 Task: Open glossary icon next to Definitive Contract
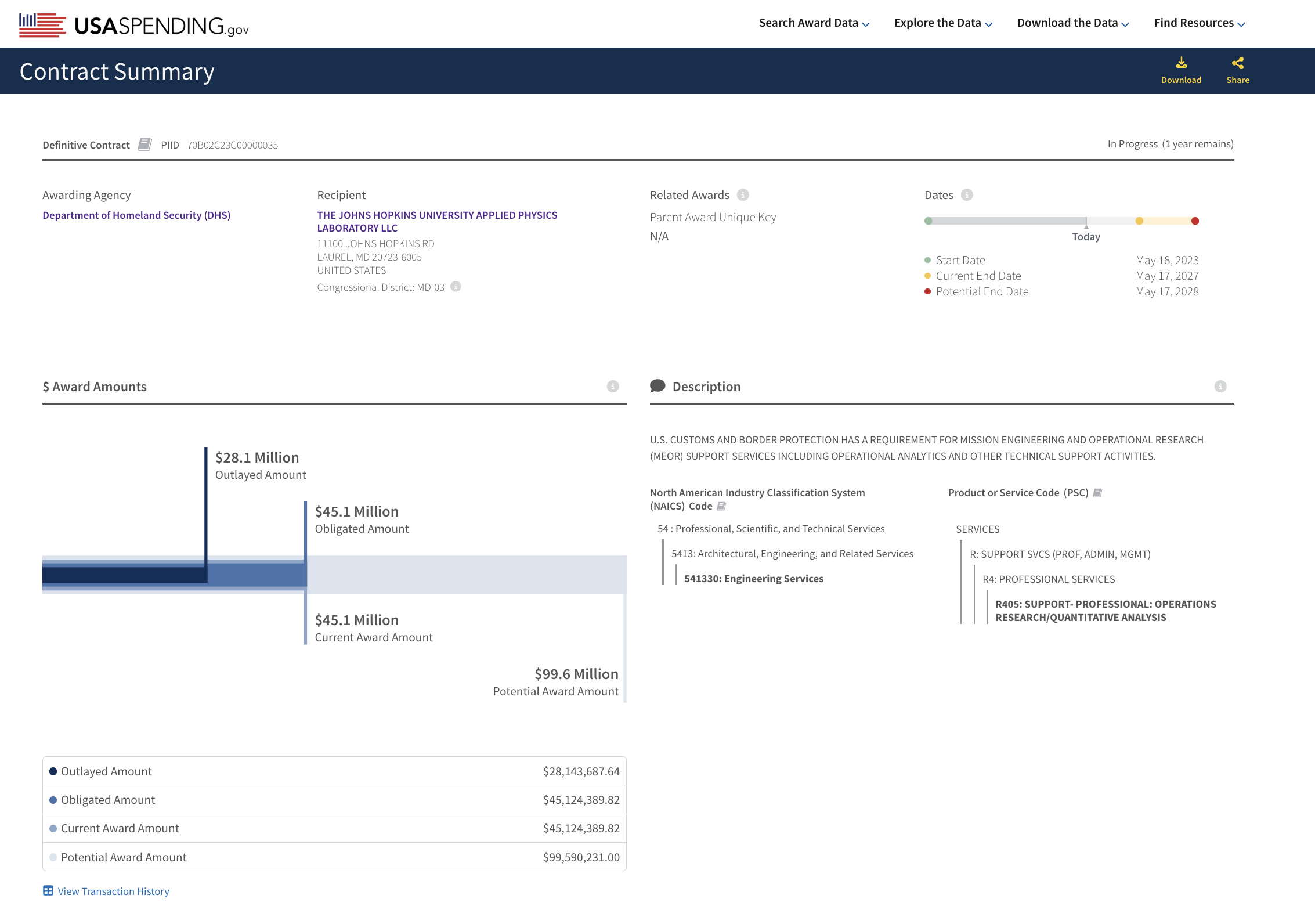click(x=145, y=144)
